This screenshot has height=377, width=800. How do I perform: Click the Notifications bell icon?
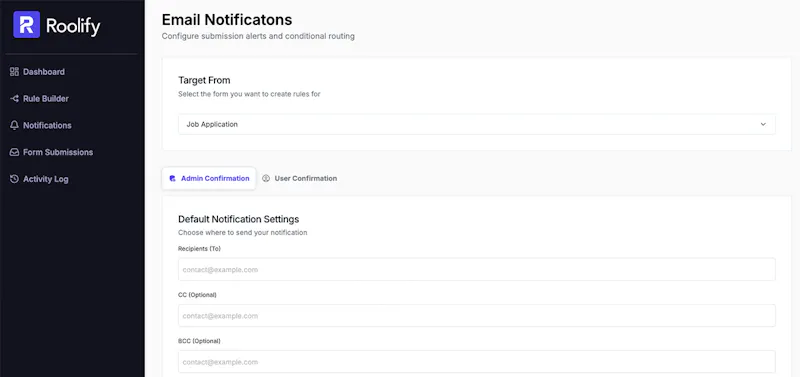(x=14, y=125)
